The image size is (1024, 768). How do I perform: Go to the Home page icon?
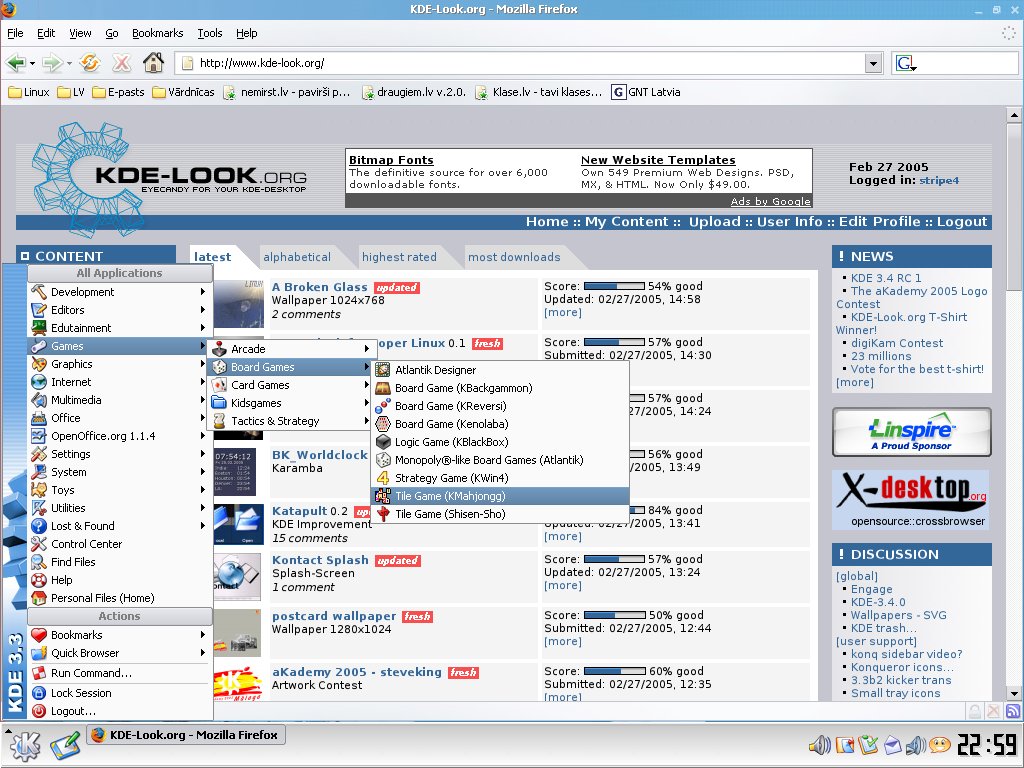153,63
